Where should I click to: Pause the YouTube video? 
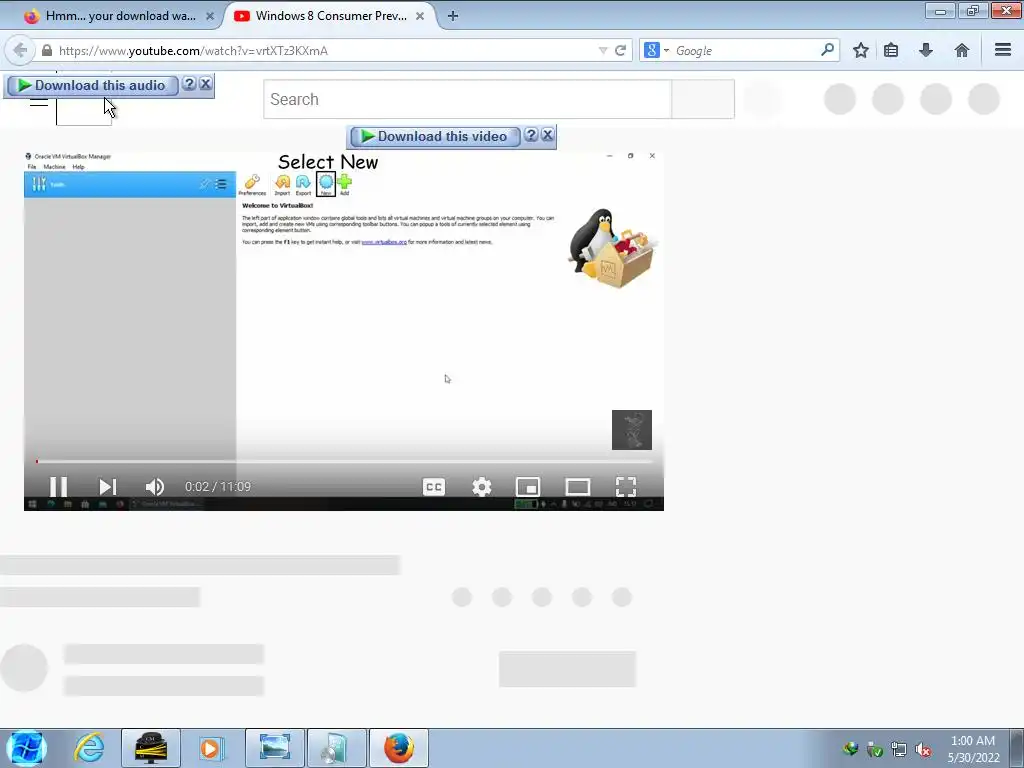click(x=58, y=487)
